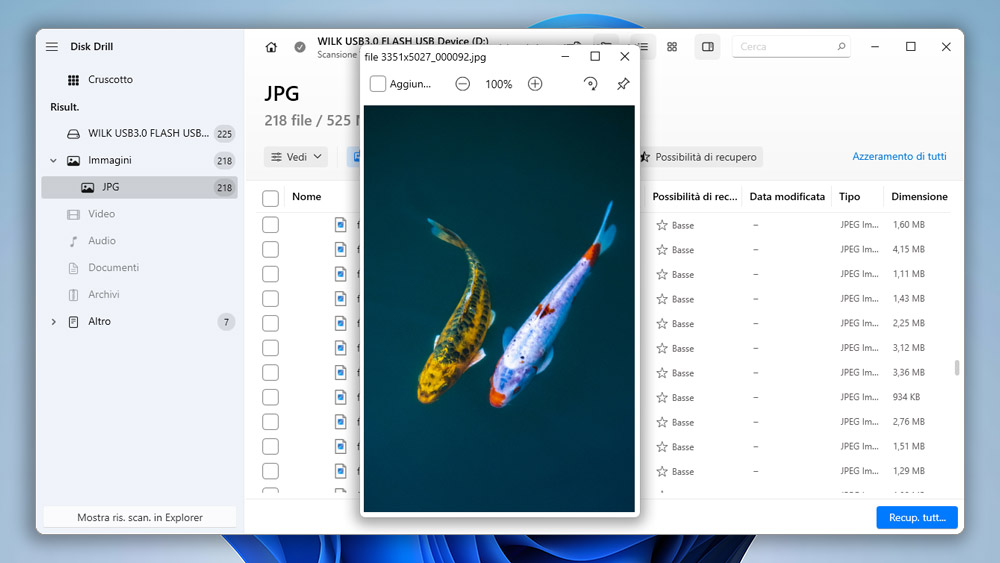The image size is (1000, 563).
Task: Tick the checkbox for the 1,51 MB file
Action: pos(270,446)
